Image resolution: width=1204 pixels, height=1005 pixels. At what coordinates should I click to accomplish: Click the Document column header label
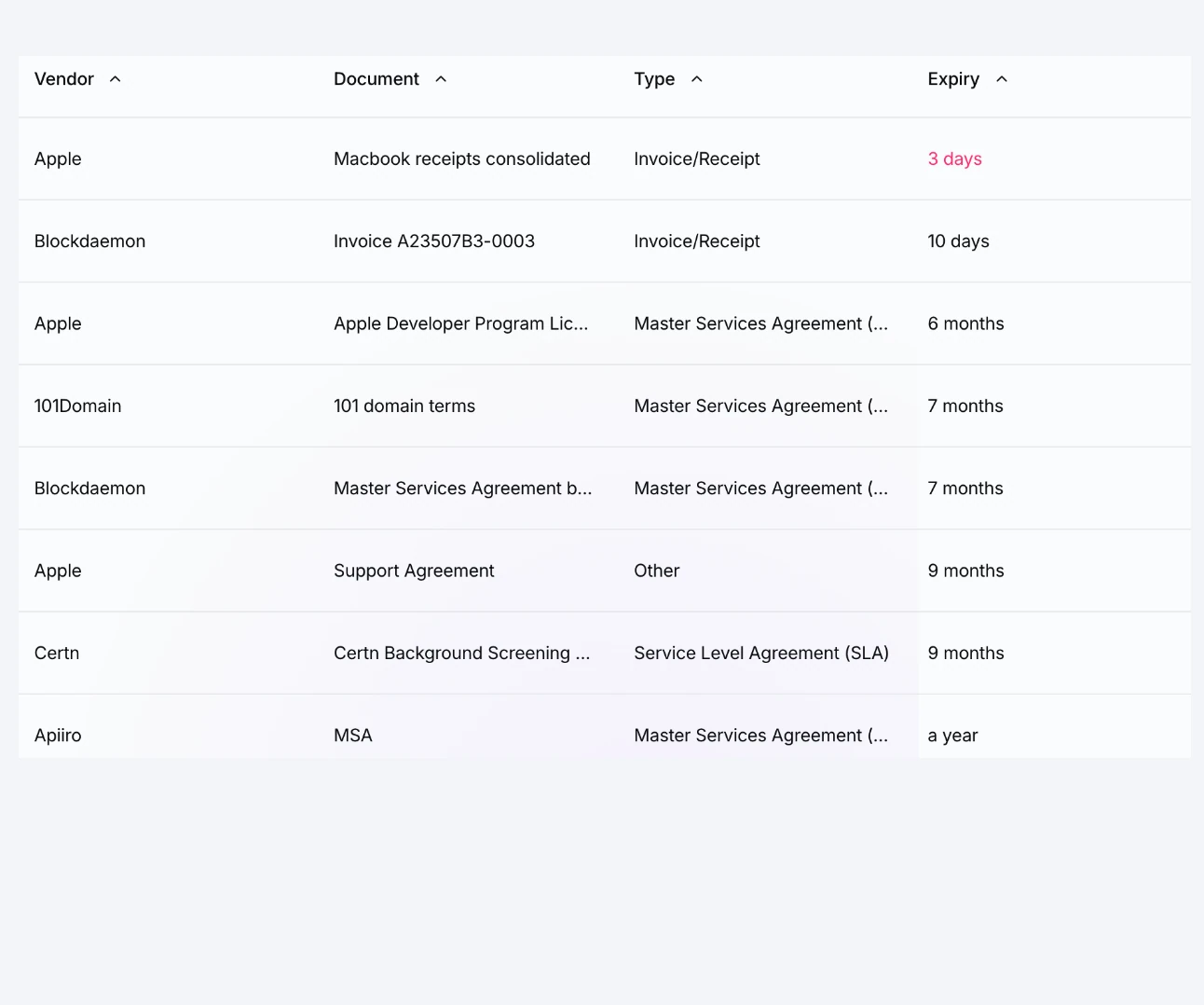tap(376, 79)
